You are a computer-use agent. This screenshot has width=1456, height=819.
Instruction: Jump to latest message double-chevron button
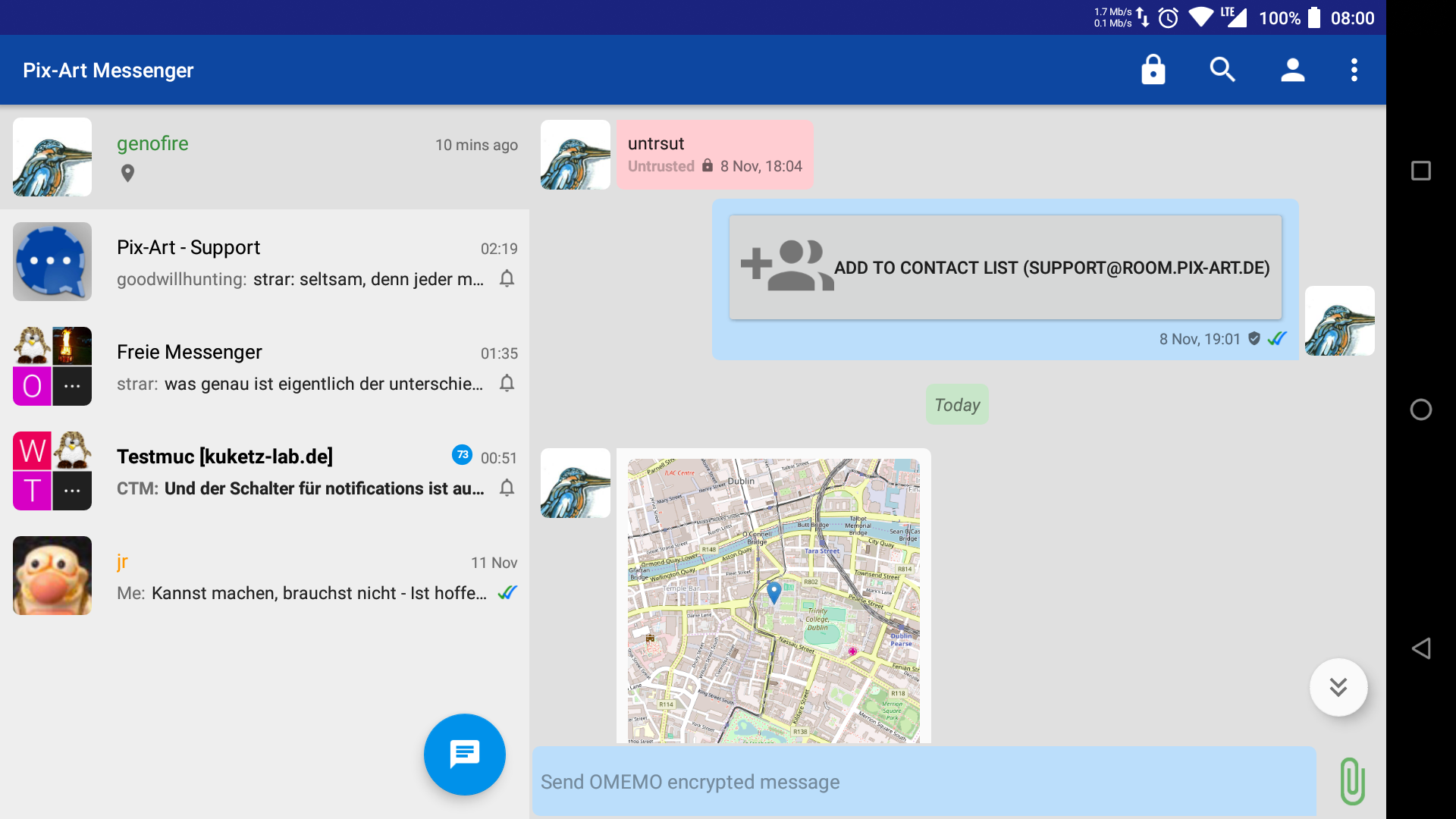[x=1338, y=687]
